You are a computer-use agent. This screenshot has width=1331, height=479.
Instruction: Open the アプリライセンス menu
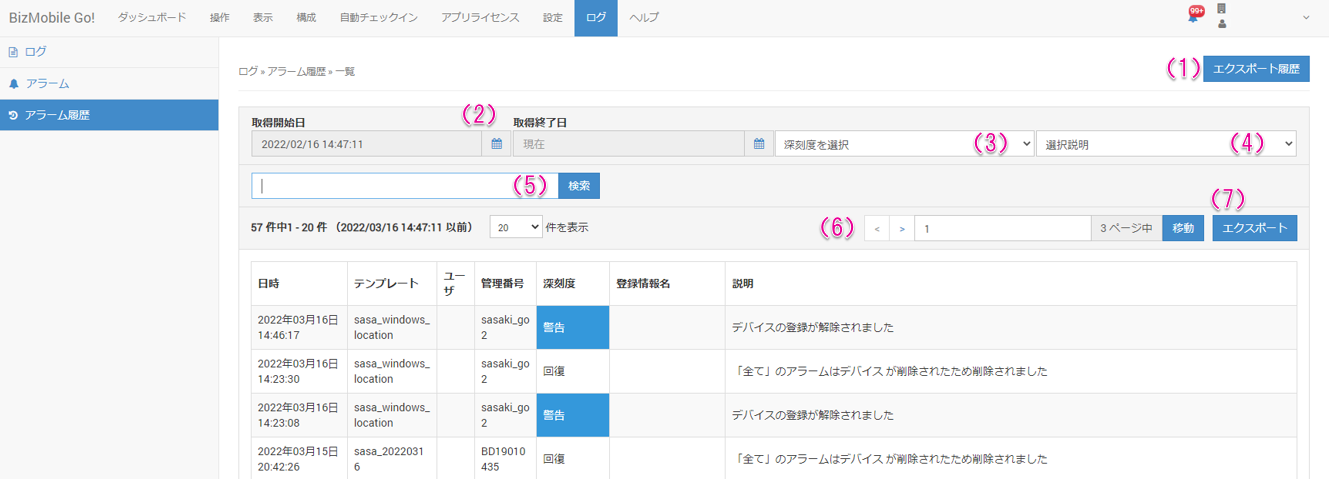(x=480, y=18)
